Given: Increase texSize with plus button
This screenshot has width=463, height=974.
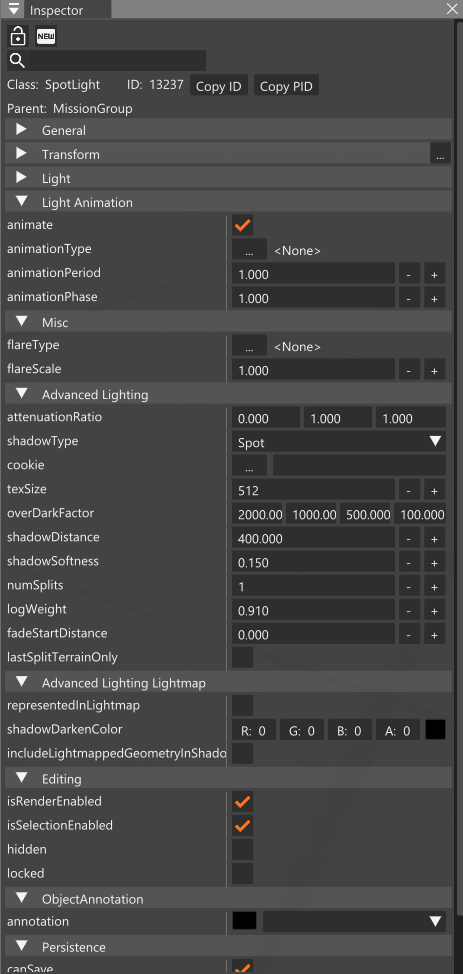Looking at the screenshot, I should coord(435,490).
